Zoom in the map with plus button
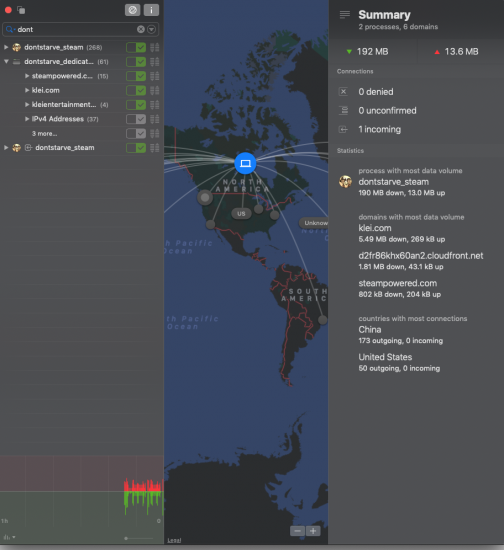The height and width of the screenshot is (550, 504). click(x=313, y=531)
